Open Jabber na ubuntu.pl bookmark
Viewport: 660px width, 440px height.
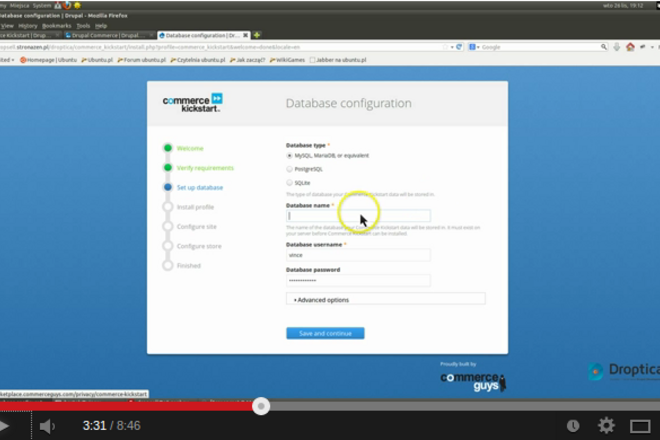pos(338,60)
